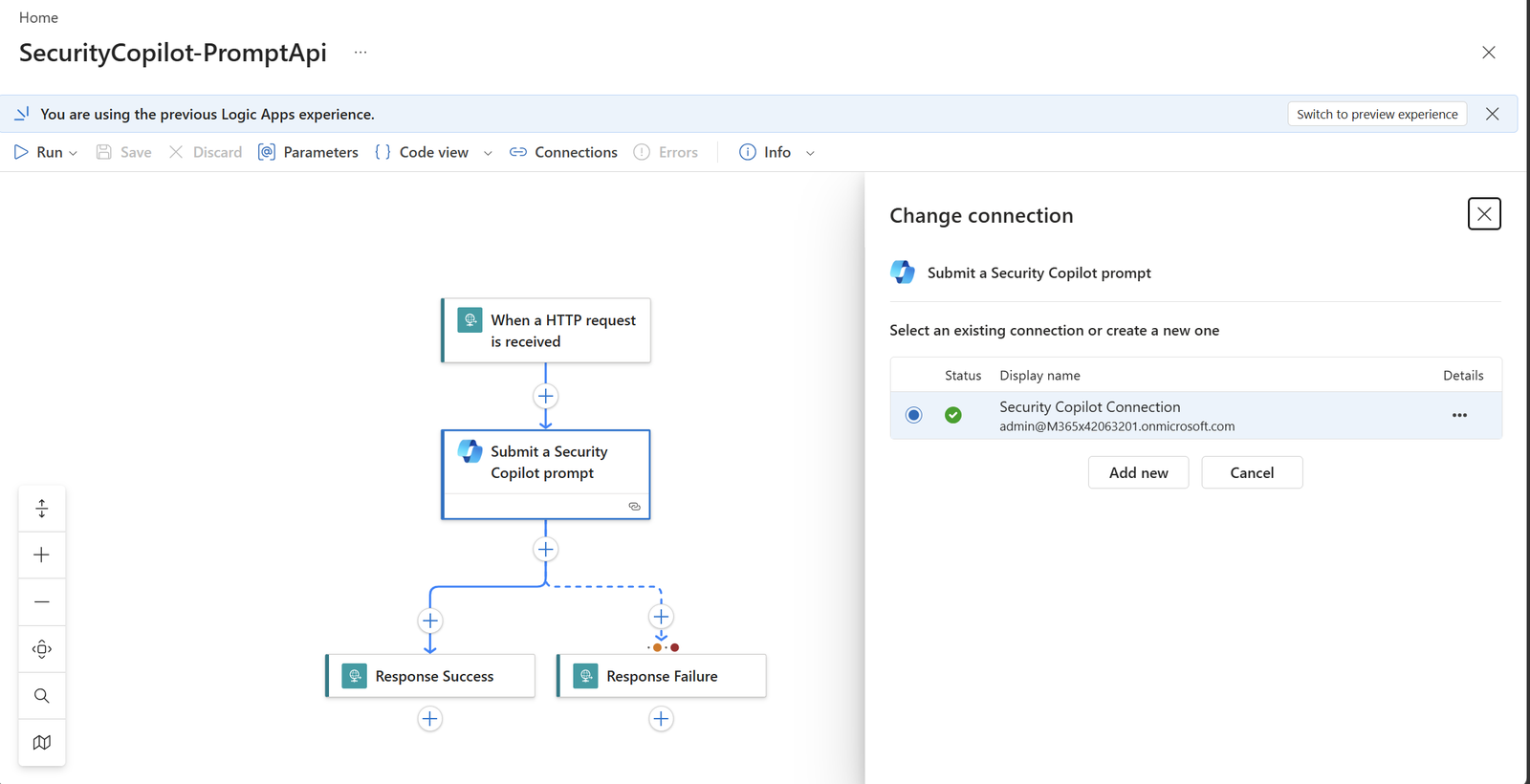The width and height of the screenshot is (1530, 784).
Task: Click the Add new connection button
Action: pos(1138,472)
